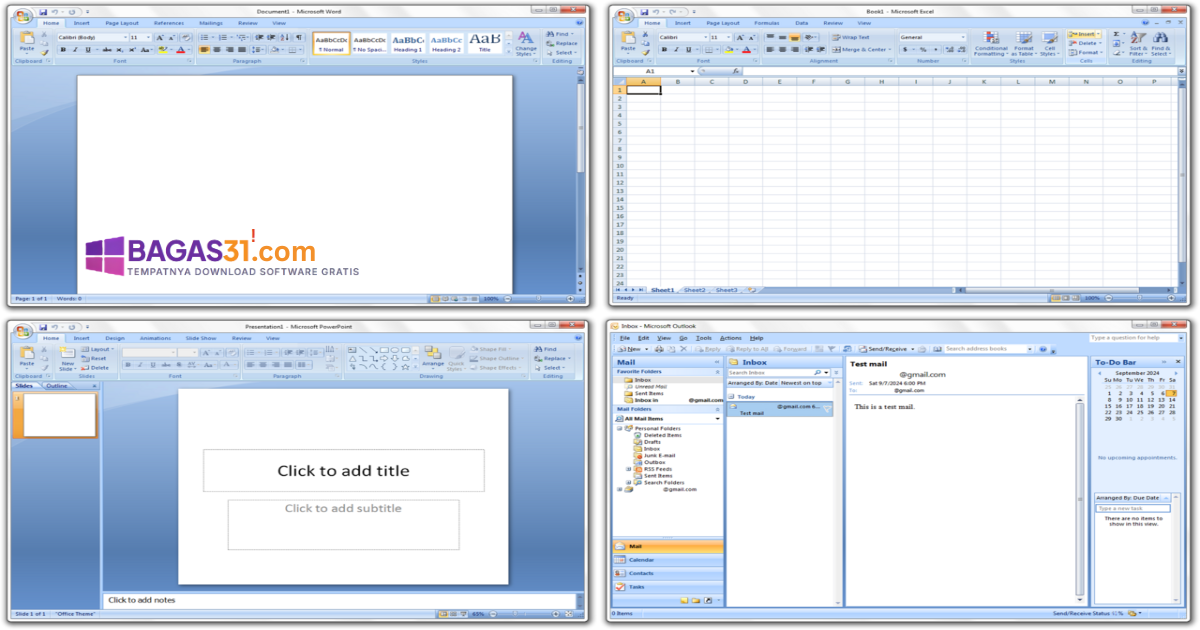
Task: Click the insert function fx icon in Excel
Action: (736, 71)
